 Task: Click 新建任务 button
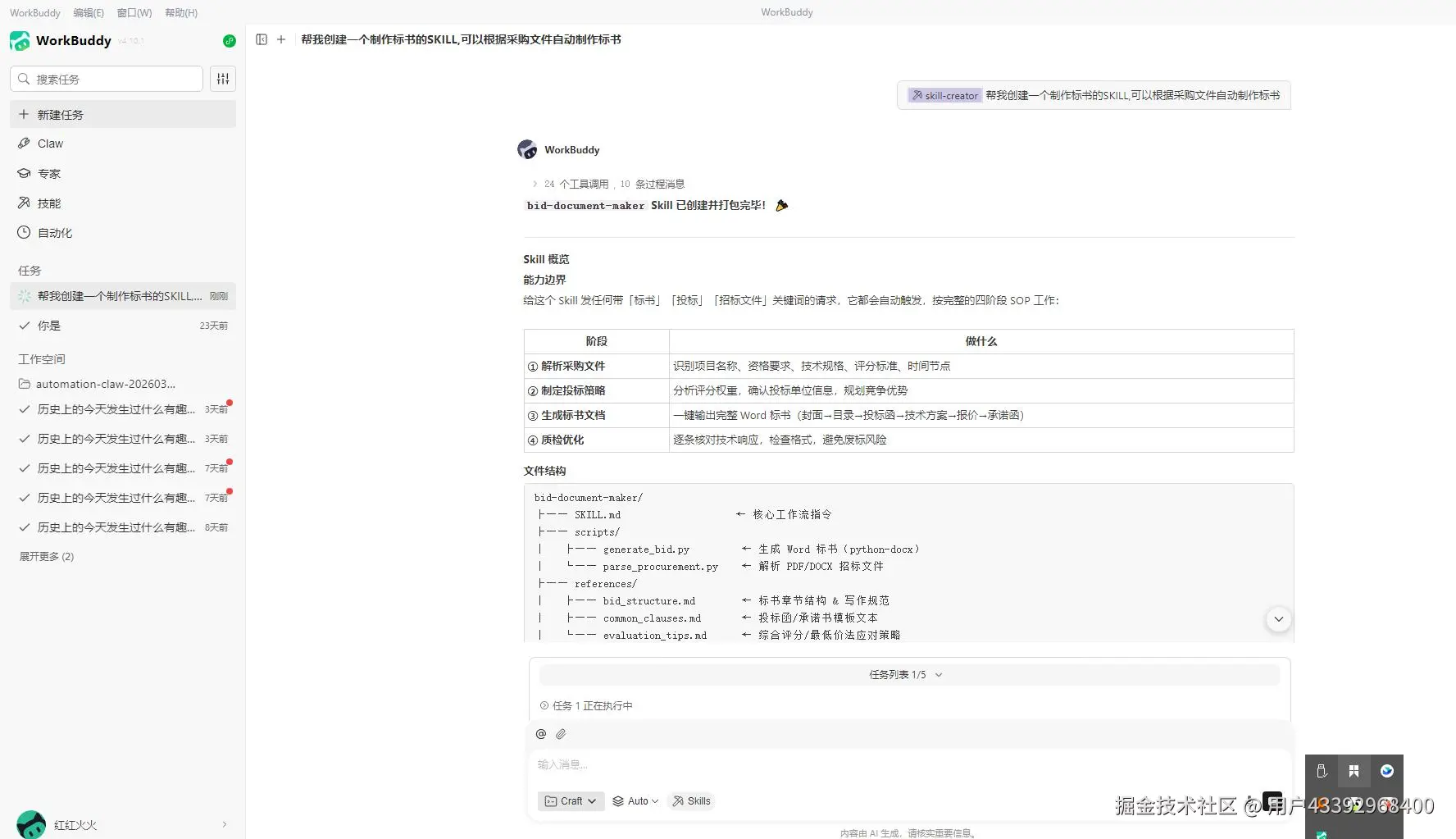(x=123, y=114)
